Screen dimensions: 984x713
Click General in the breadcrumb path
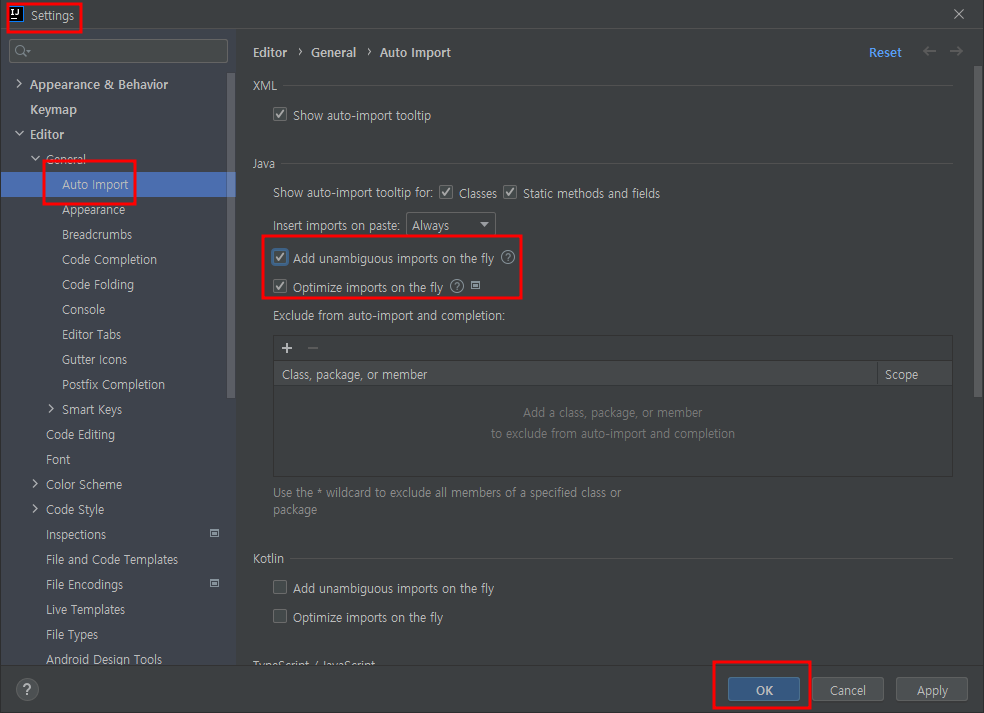click(333, 52)
